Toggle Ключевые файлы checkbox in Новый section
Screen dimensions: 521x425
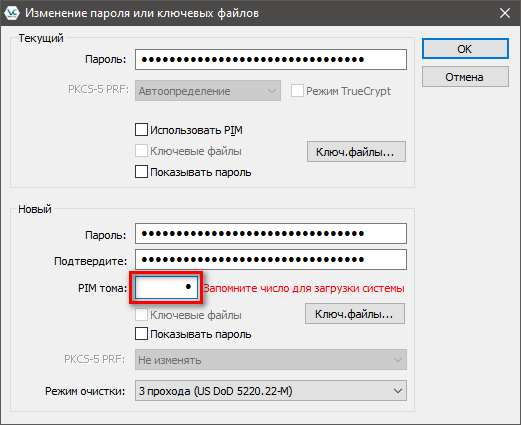(141, 315)
